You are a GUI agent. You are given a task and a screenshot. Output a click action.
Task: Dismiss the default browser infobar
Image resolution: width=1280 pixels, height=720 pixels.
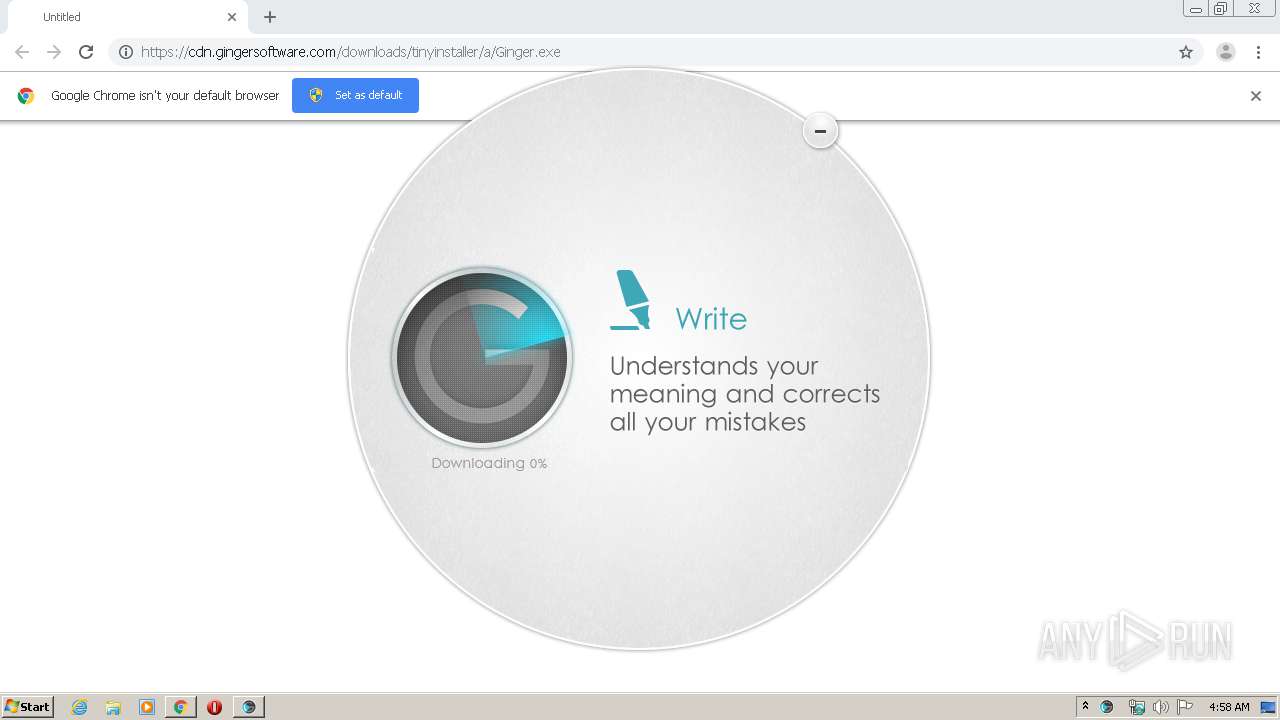1256,96
